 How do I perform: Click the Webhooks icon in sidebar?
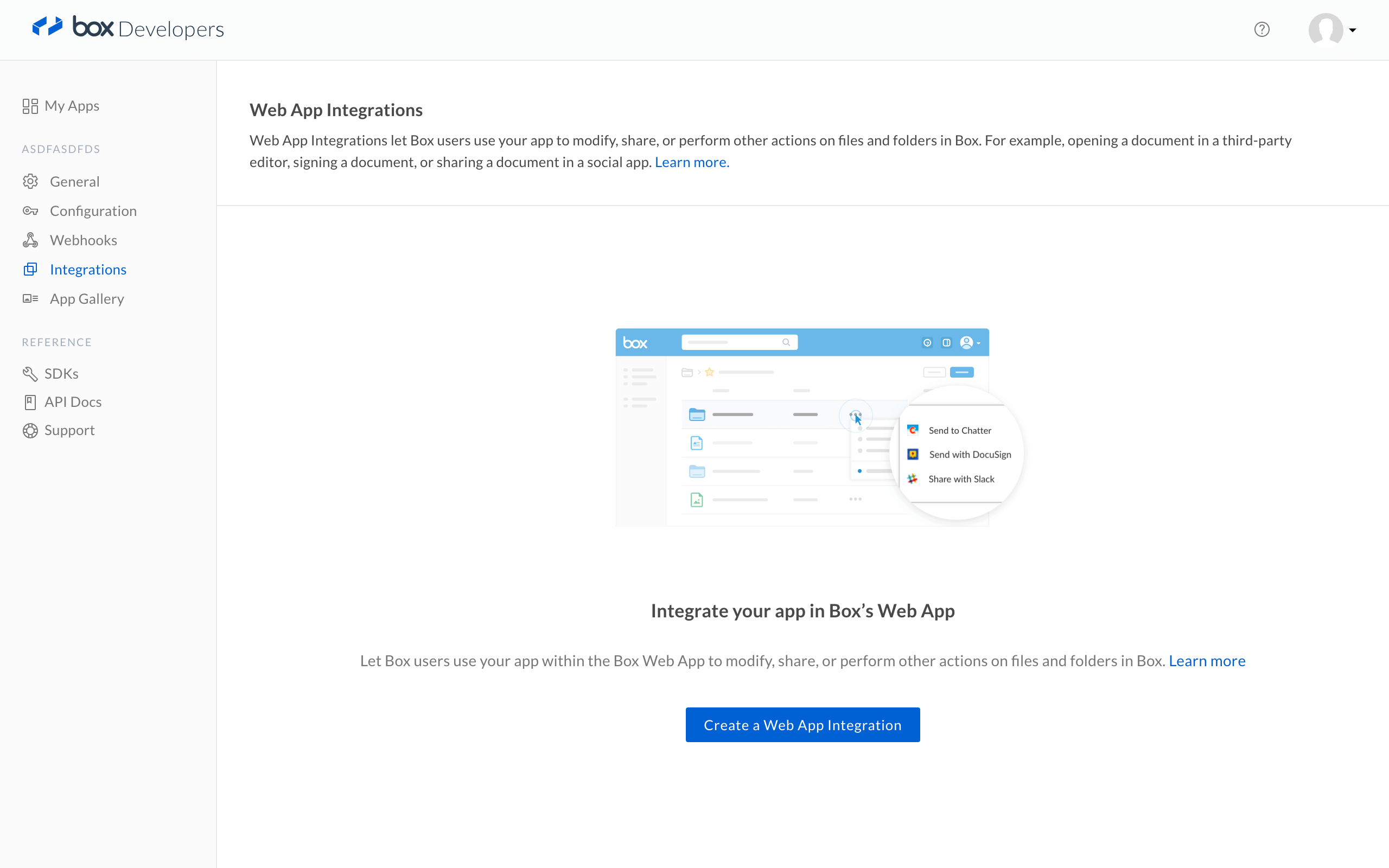click(x=30, y=240)
